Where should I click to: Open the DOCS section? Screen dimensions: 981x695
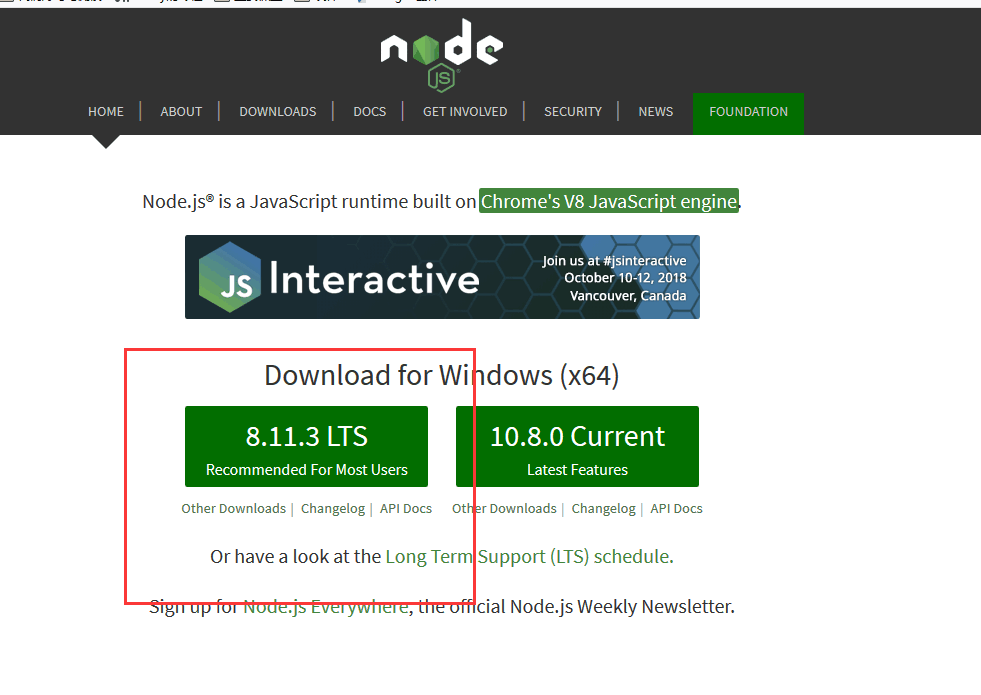coord(369,112)
